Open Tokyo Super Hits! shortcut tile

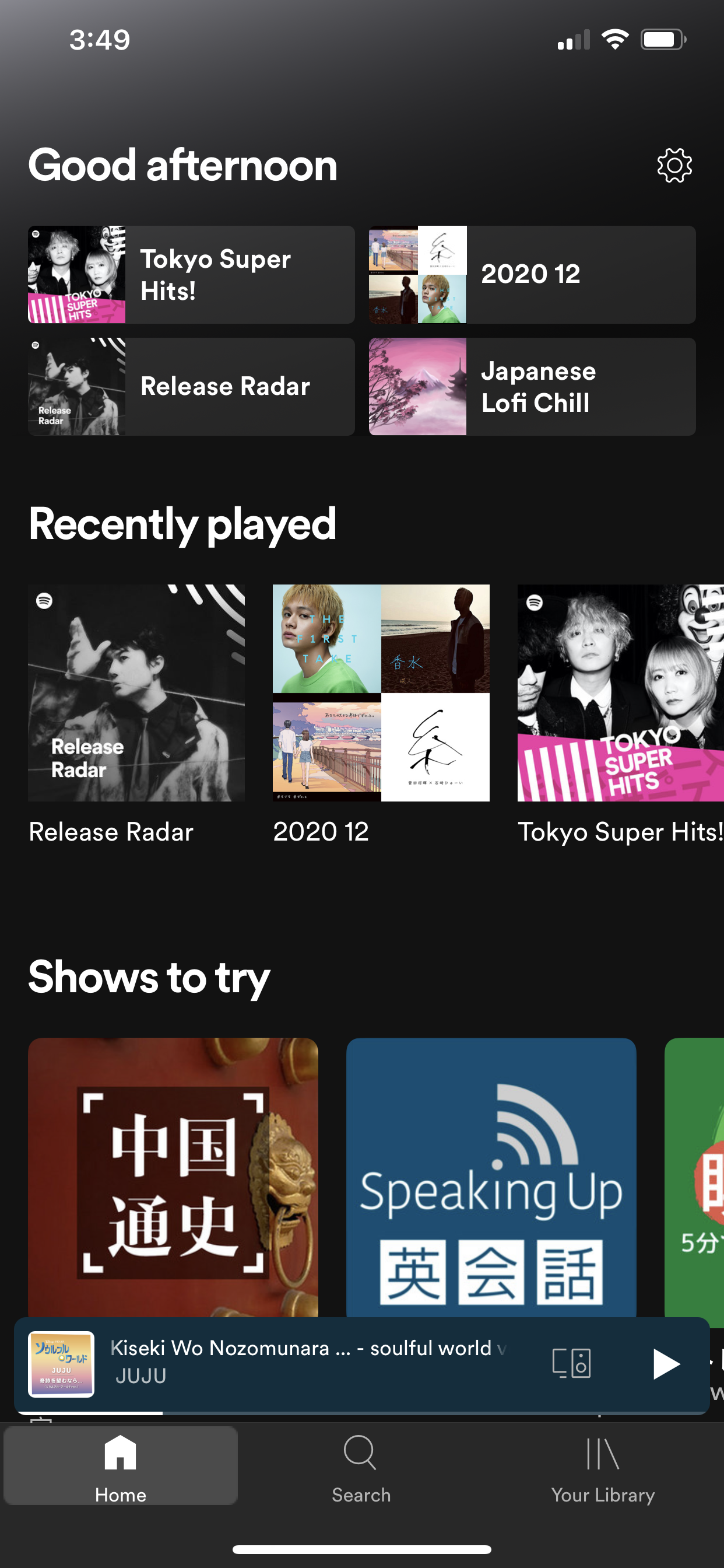(x=191, y=275)
